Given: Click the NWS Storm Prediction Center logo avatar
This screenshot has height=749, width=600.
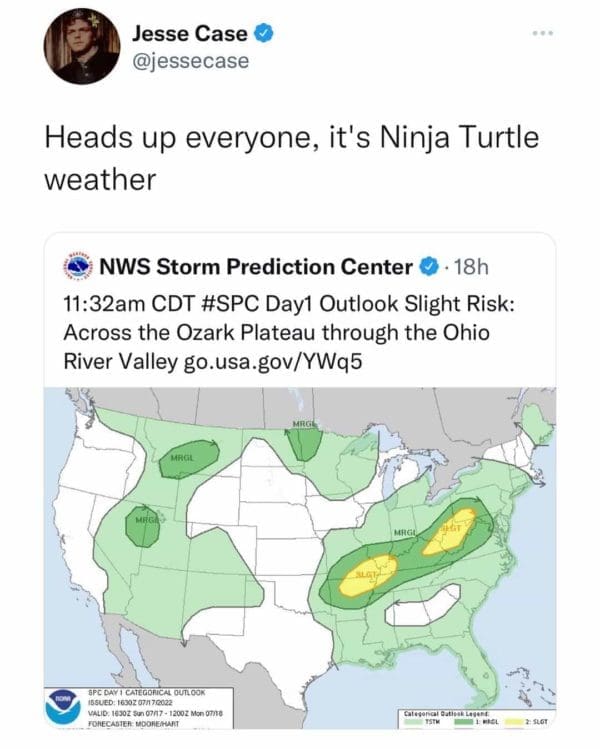Looking at the screenshot, I should coord(78,268).
